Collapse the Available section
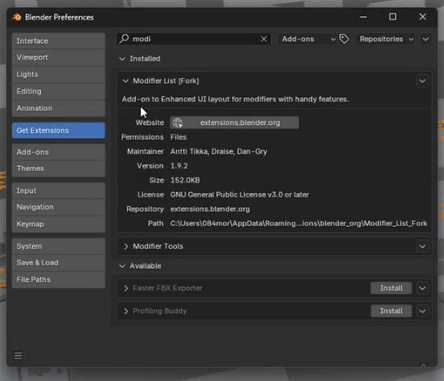 click(122, 266)
